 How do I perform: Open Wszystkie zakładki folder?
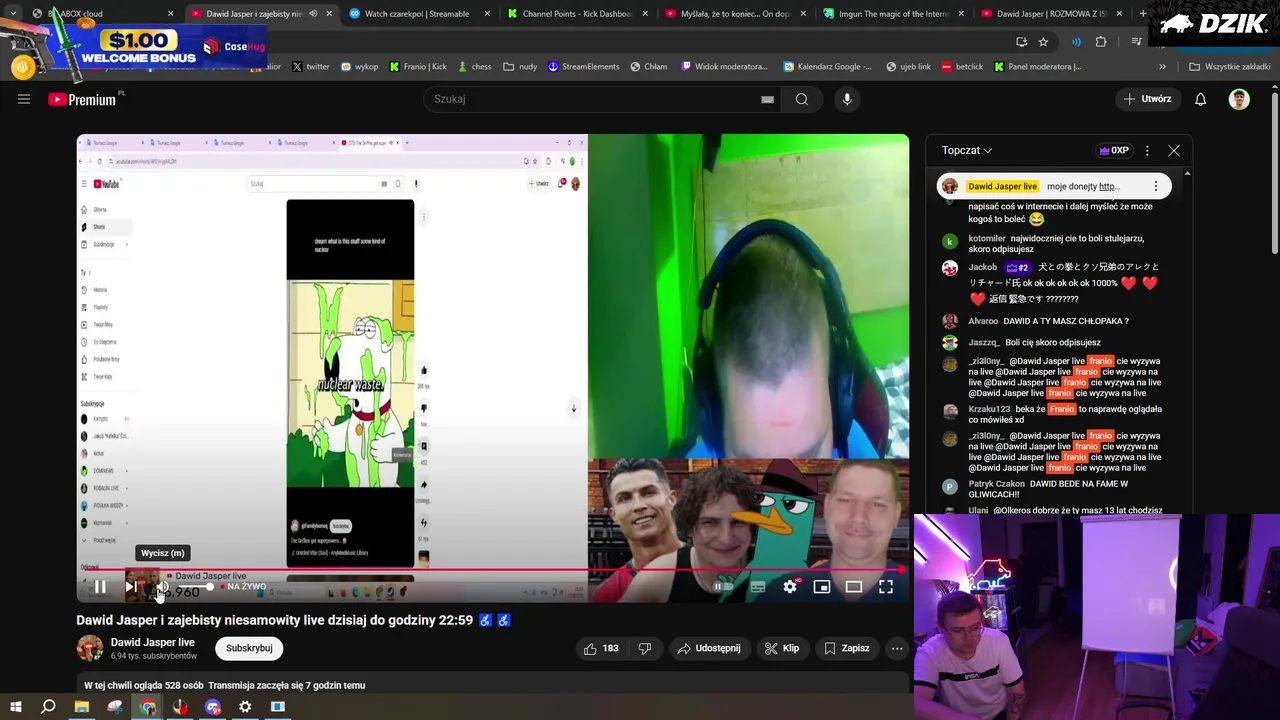pos(1229,67)
